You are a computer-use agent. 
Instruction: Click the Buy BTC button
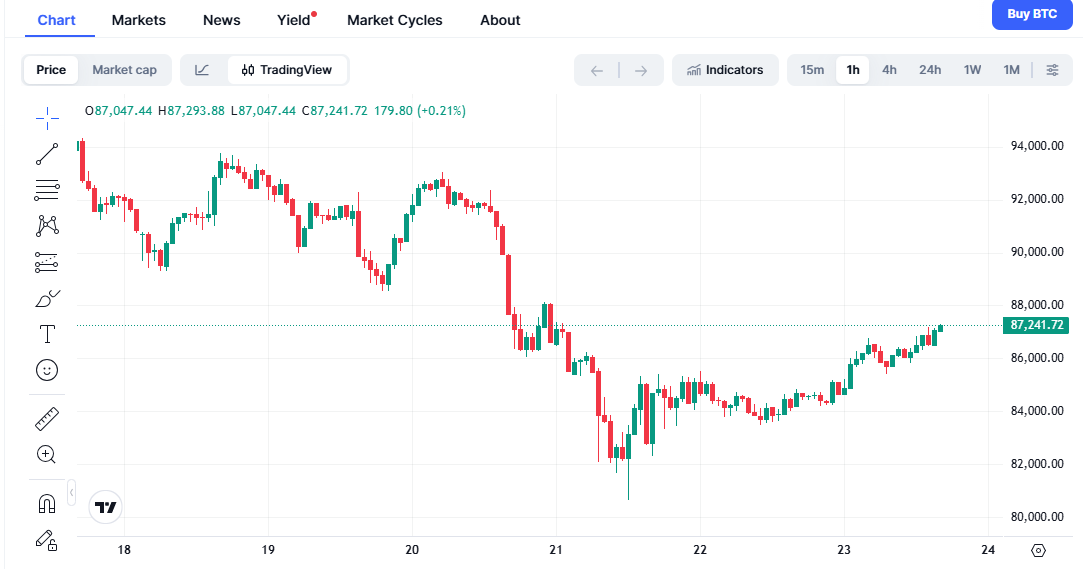coord(1031,14)
